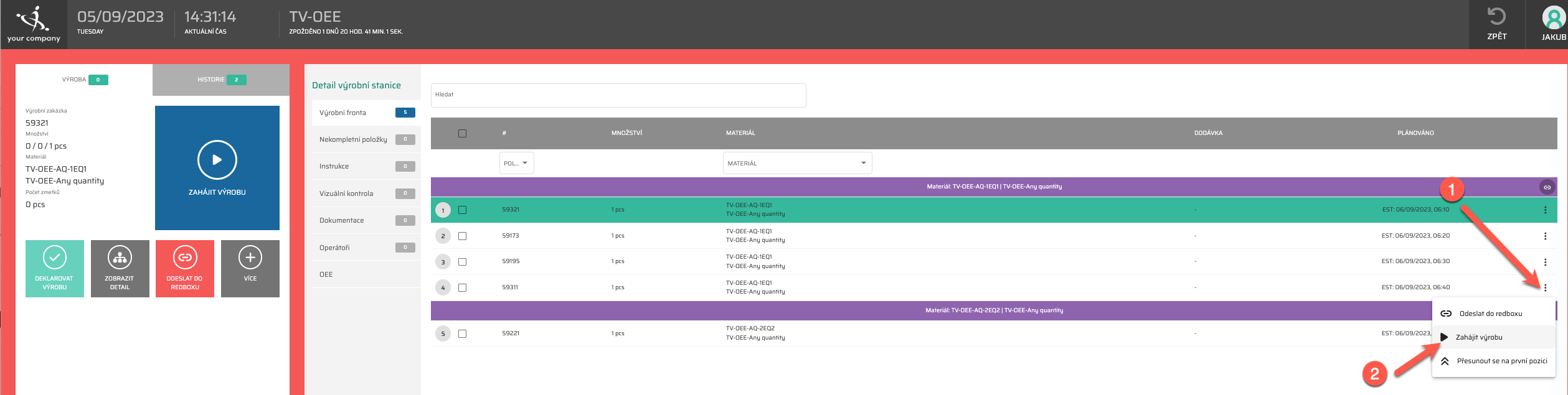Switch to the Historie tab
This screenshot has width=1568, height=395.
[220, 80]
